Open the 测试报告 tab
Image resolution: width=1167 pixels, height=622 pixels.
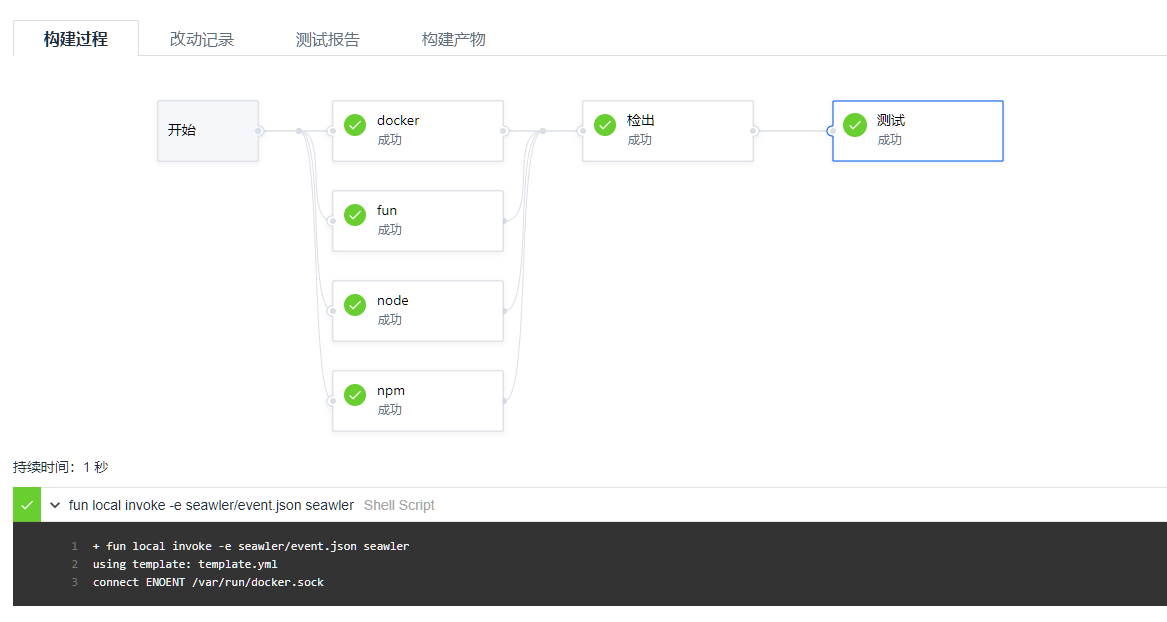(x=328, y=38)
